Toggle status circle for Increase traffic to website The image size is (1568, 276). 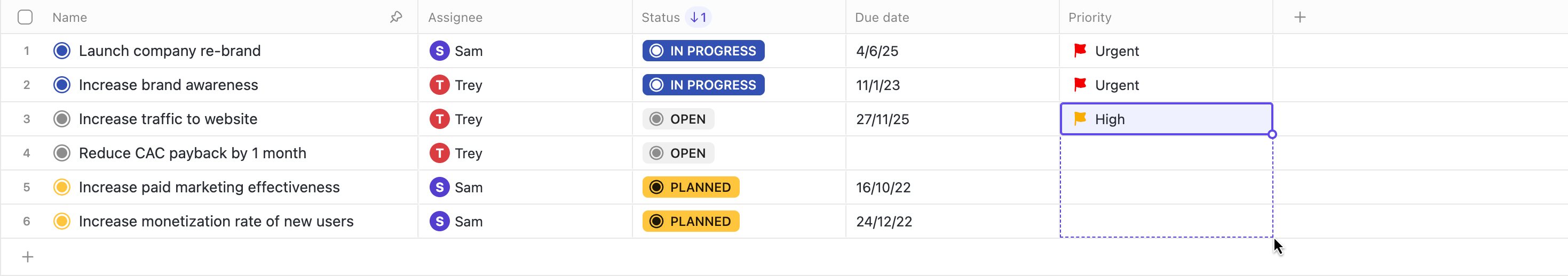click(61, 119)
